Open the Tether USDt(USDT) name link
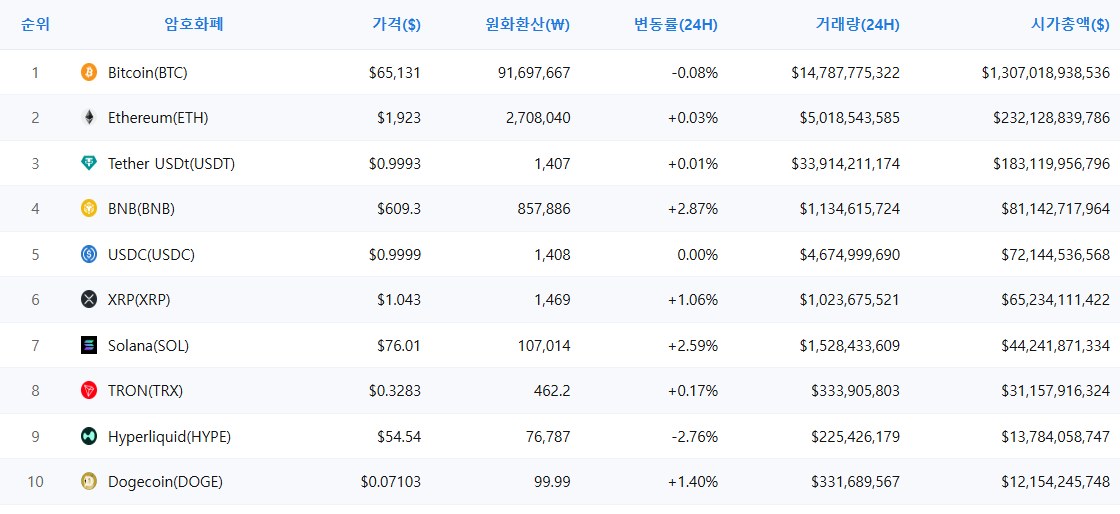1120x514 pixels. [171, 163]
